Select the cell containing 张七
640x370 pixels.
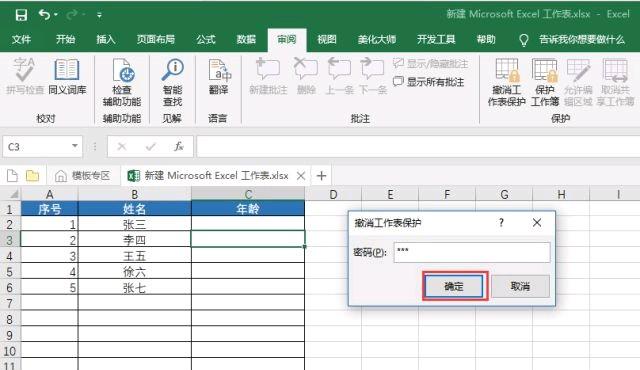pyautogui.click(x=134, y=288)
